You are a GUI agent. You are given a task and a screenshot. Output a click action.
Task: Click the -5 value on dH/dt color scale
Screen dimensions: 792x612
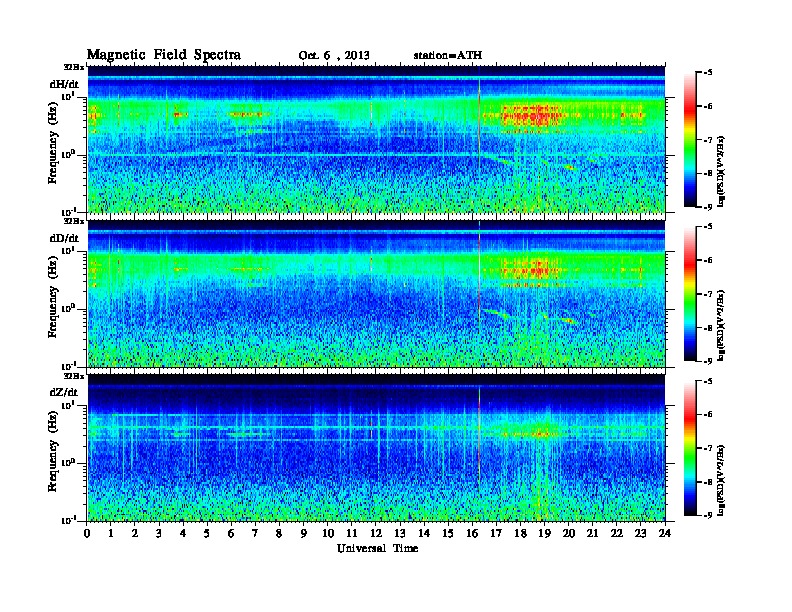coord(708,72)
